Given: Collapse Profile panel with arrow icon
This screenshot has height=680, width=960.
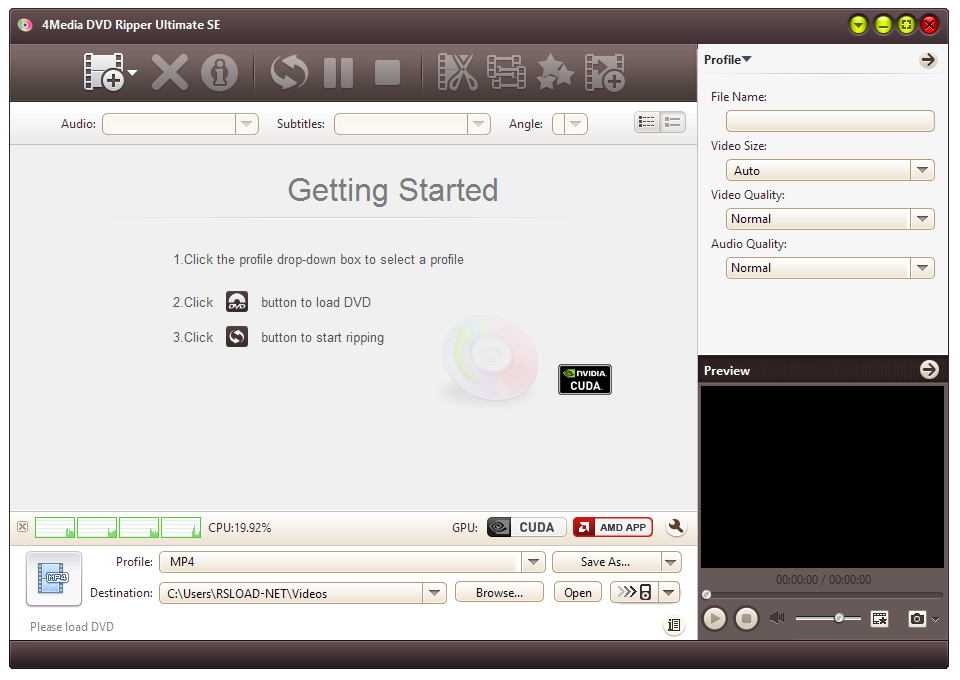Looking at the screenshot, I should pos(928,59).
